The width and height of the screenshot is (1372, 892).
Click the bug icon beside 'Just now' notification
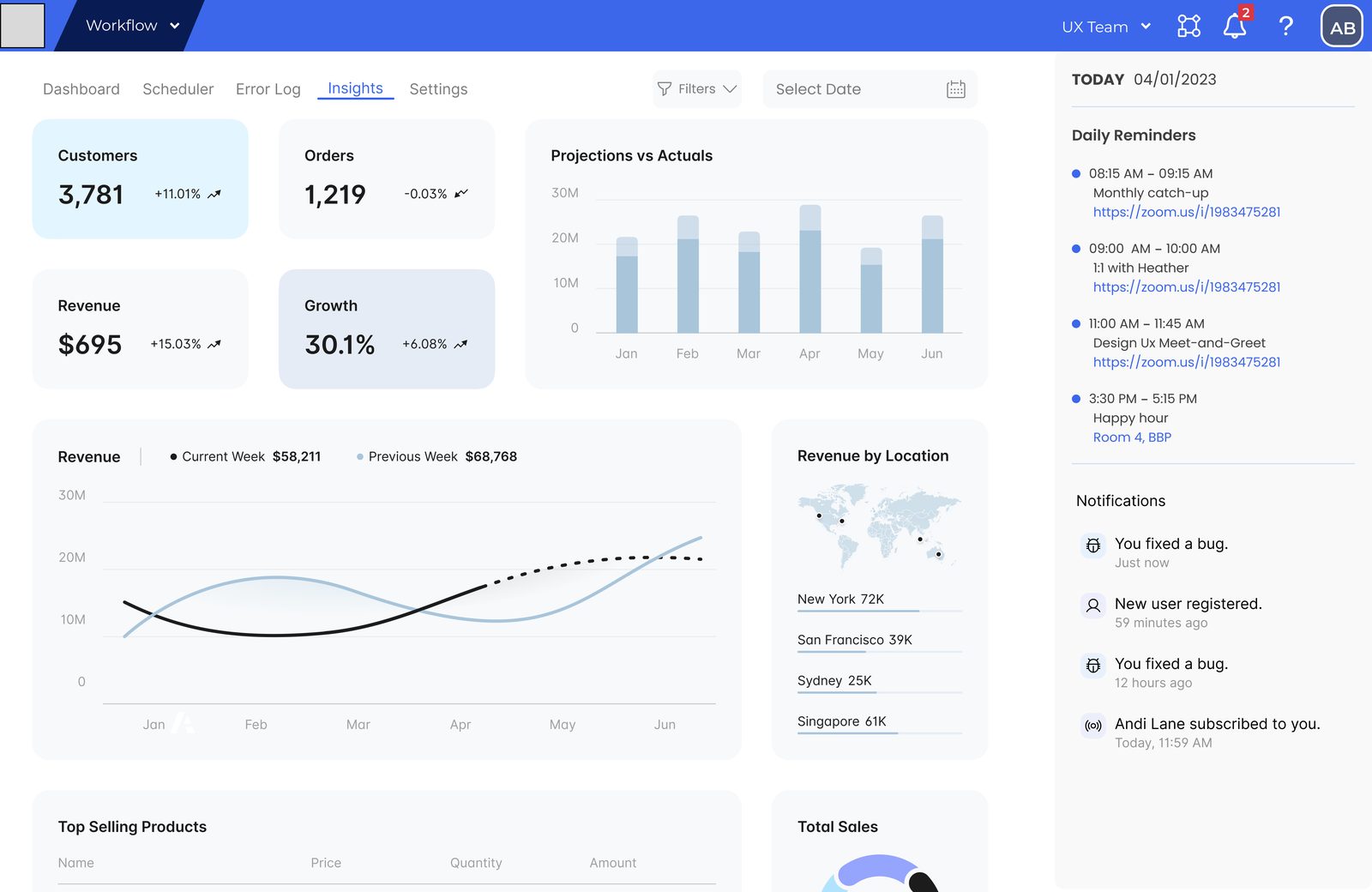1093,545
